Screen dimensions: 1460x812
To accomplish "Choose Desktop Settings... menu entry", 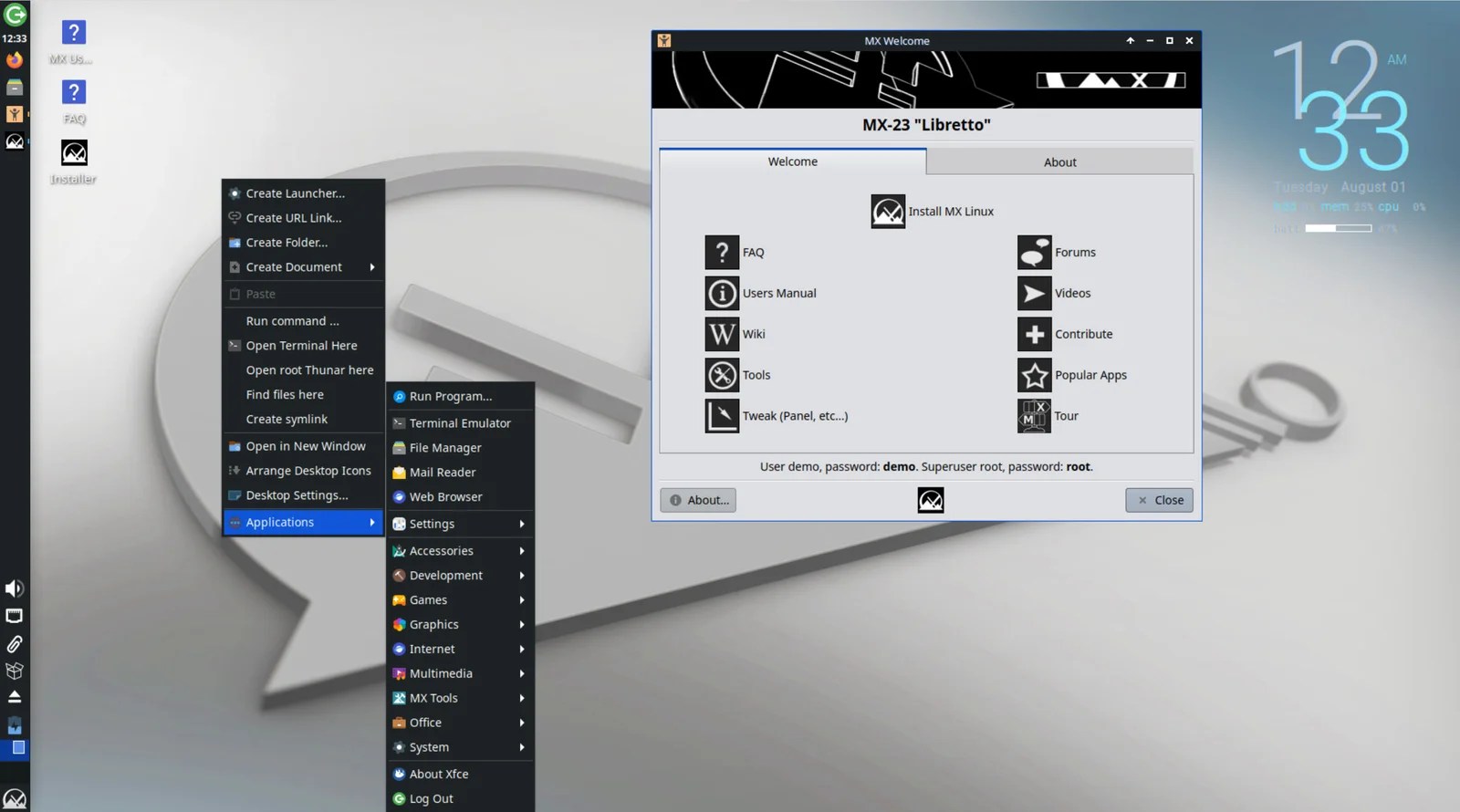I will 304,495.
